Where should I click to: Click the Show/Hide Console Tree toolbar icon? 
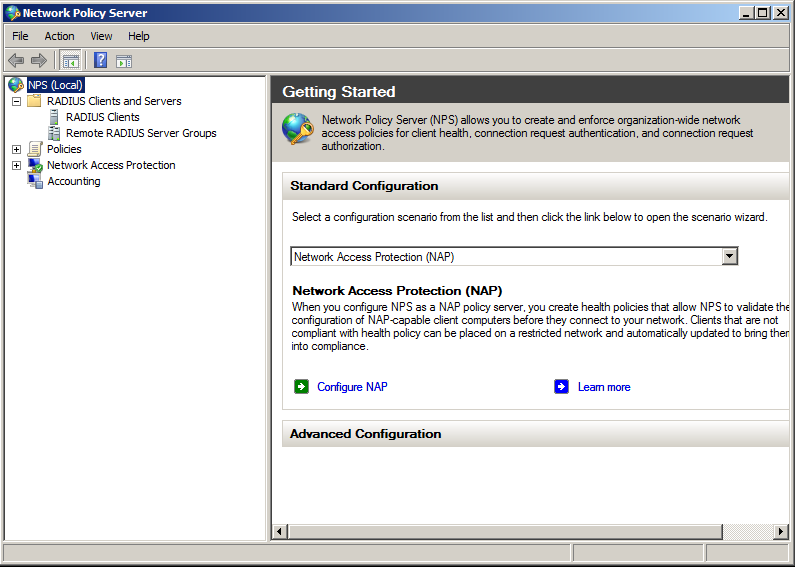click(x=71, y=60)
